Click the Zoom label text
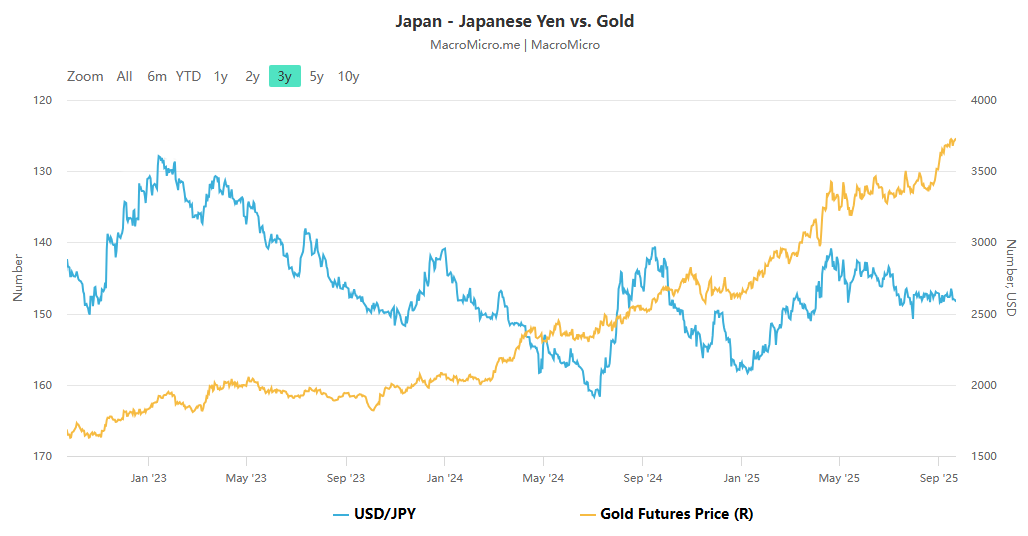This screenshot has width=1028, height=536. (x=85, y=76)
